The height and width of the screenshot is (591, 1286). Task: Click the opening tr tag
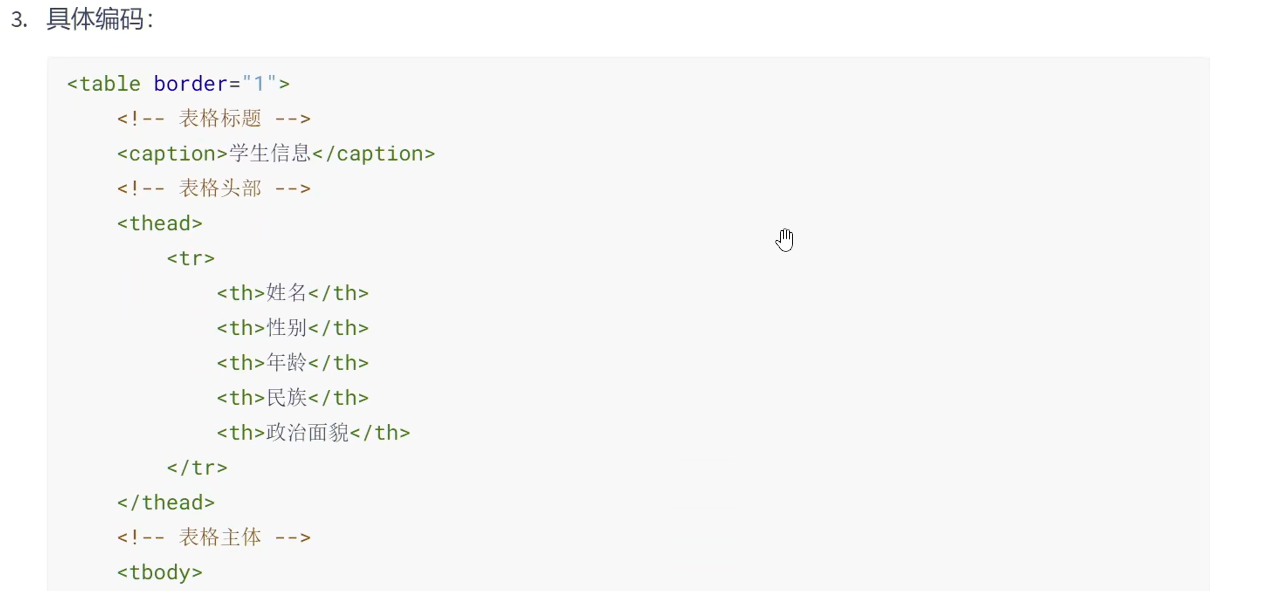coord(191,258)
